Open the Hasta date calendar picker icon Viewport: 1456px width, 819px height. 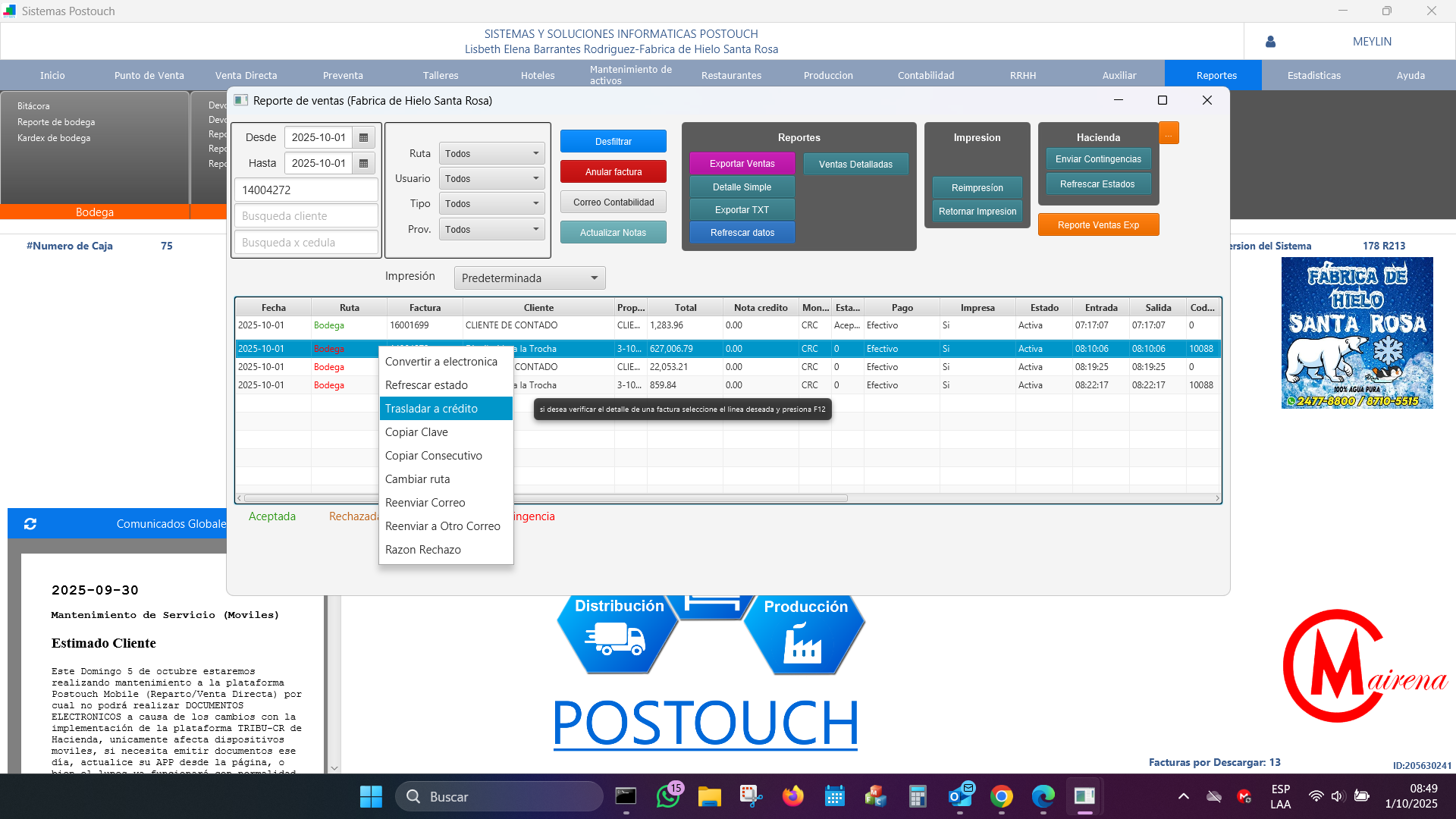tap(363, 163)
